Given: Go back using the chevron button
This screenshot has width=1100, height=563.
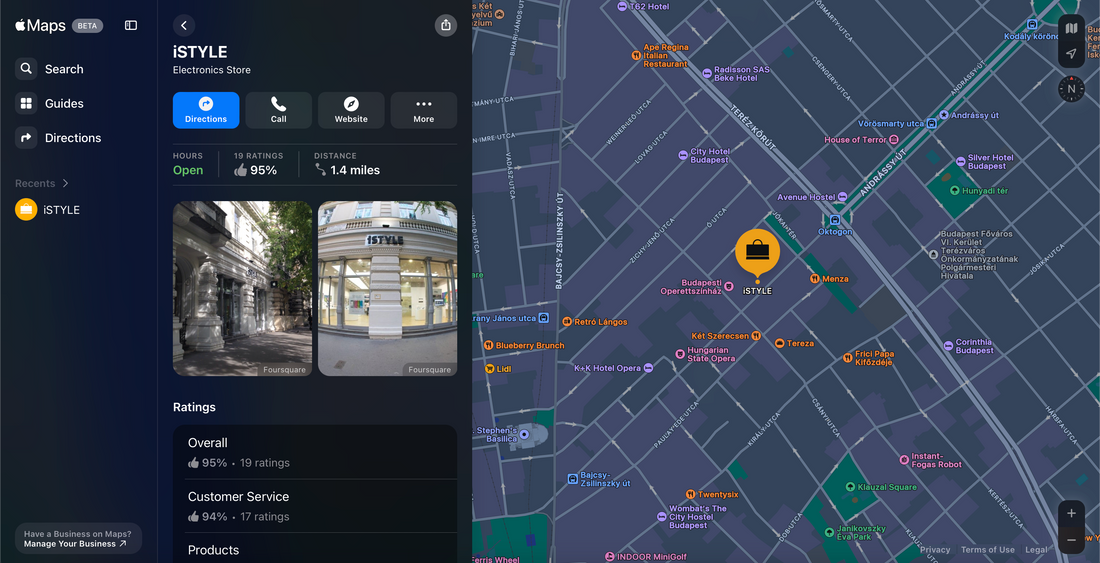Looking at the screenshot, I should (x=183, y=26).
